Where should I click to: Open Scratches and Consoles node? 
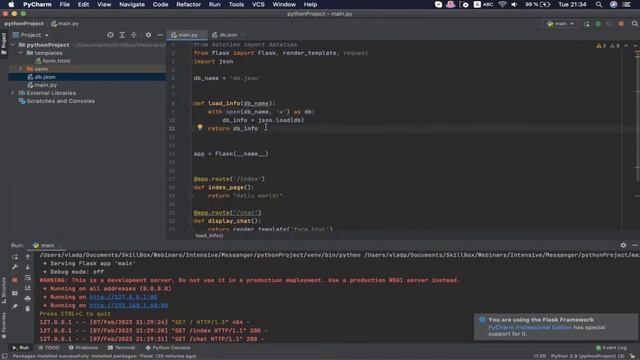(57, 101)
